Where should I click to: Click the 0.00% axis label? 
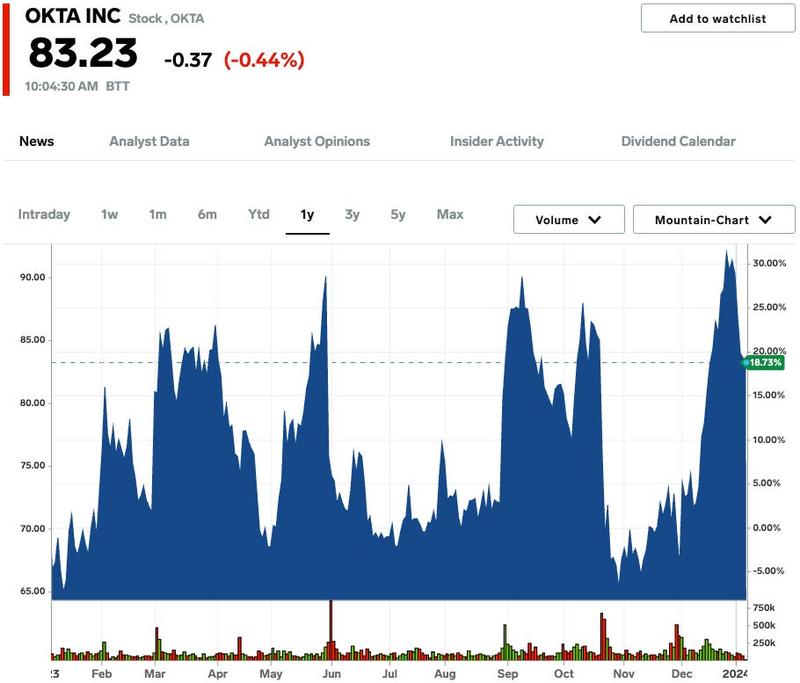[x=767, y=528]
